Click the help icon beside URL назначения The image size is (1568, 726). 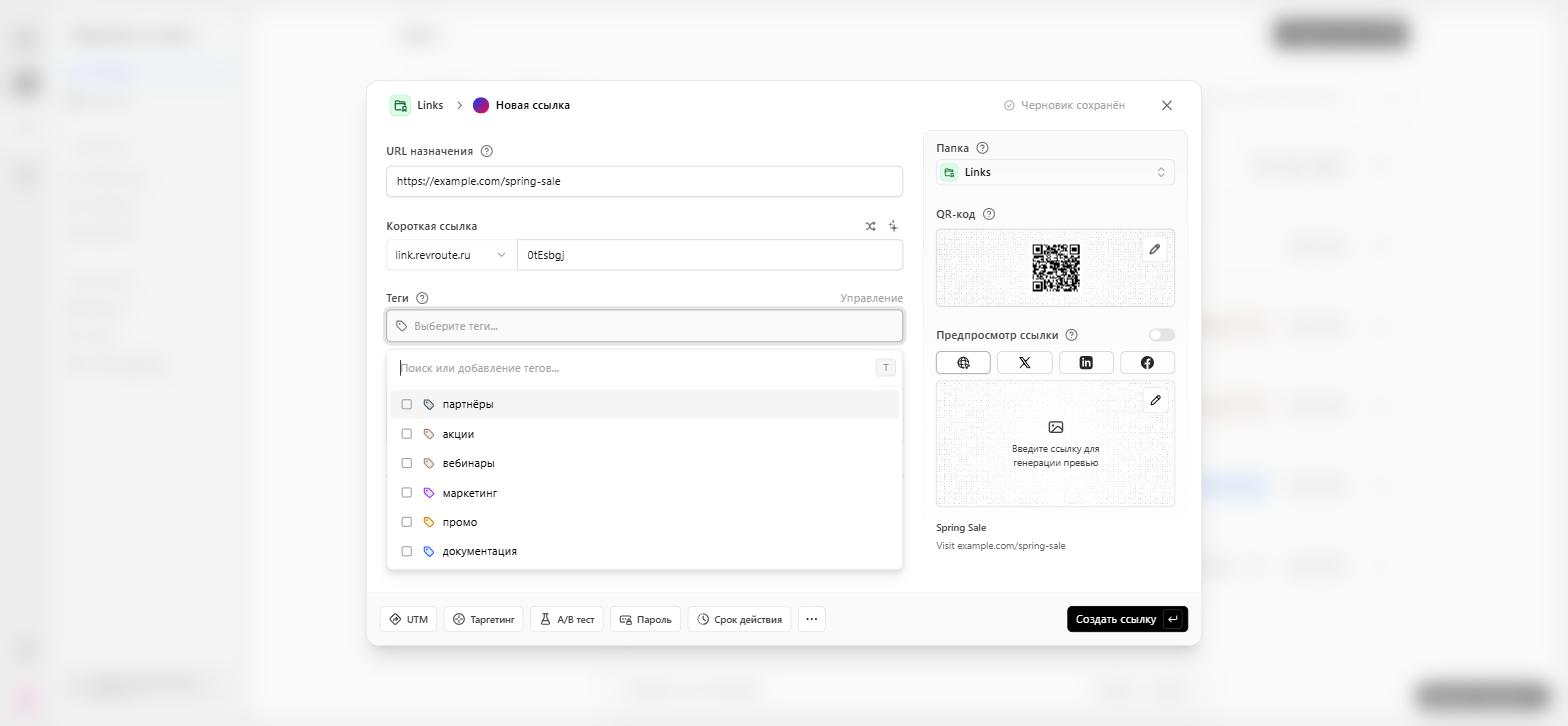tap(487, 152)
